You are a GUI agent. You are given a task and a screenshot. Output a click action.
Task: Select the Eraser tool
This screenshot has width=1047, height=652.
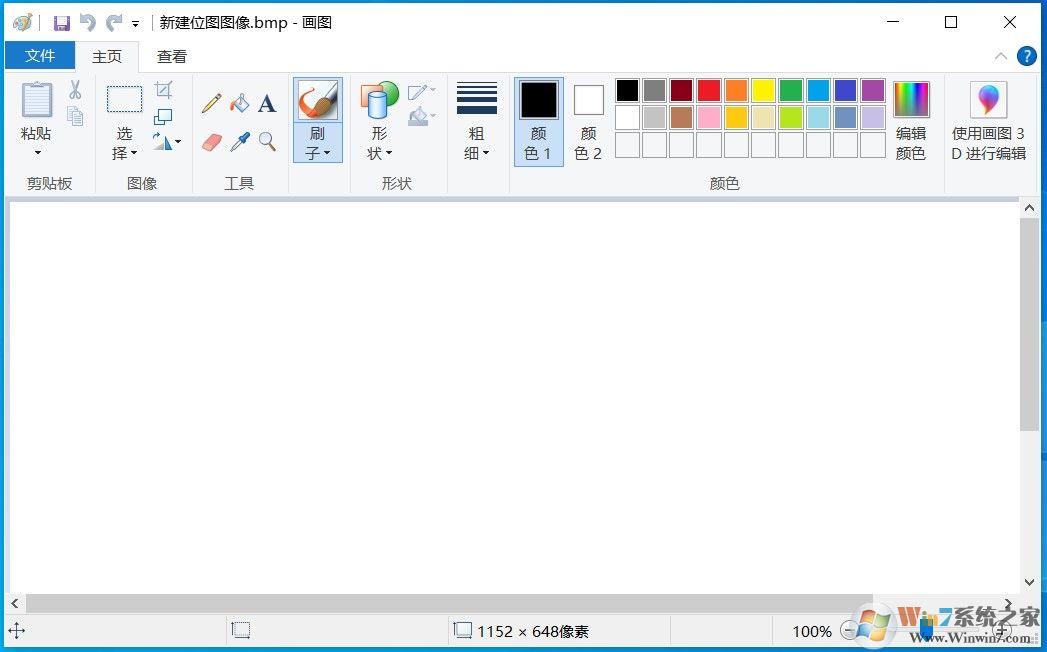211,141
